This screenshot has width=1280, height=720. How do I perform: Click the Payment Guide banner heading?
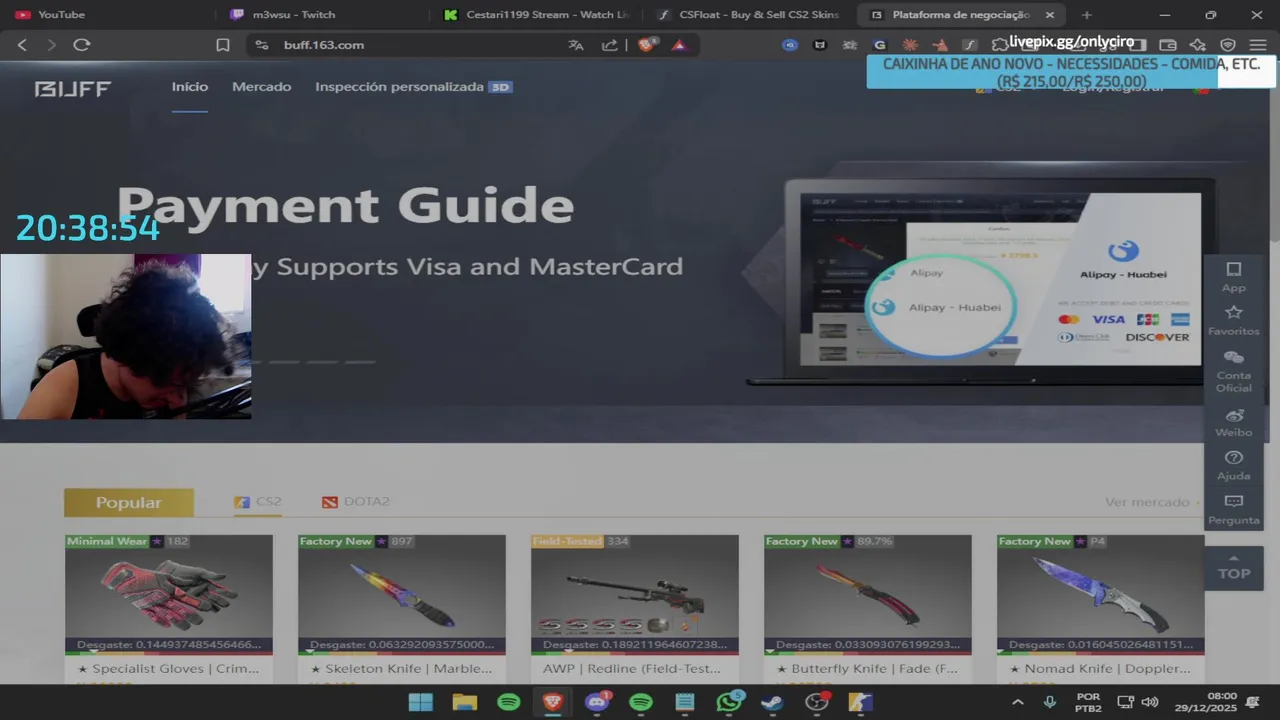tap(345, 206)
